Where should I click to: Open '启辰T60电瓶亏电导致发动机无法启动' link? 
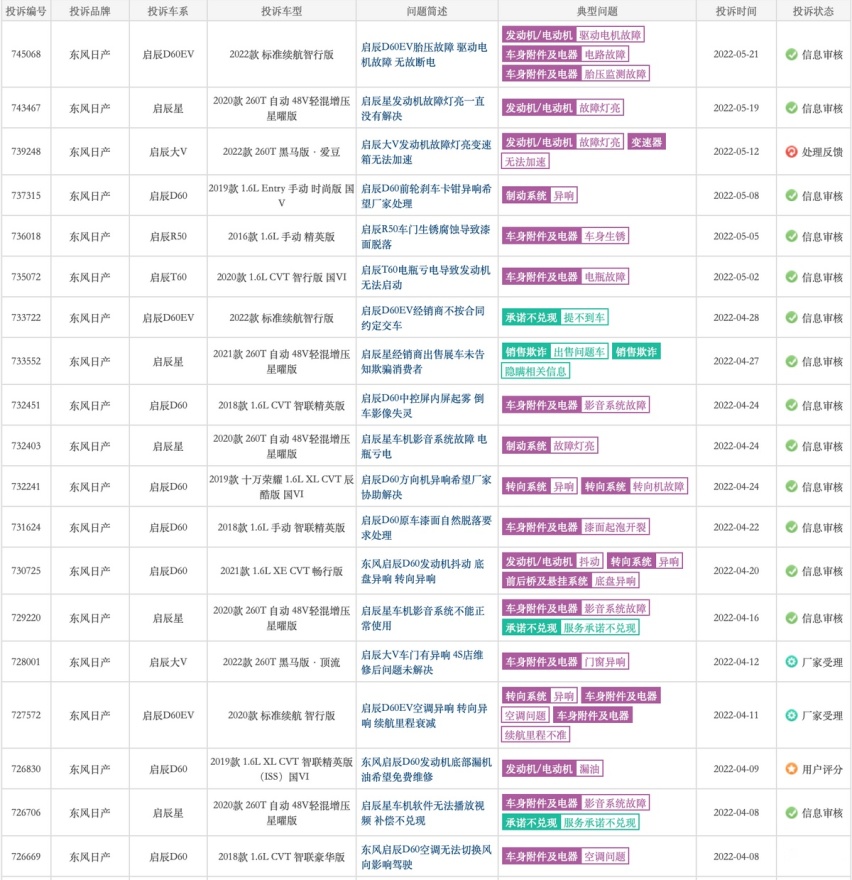(x=425, y=277)
